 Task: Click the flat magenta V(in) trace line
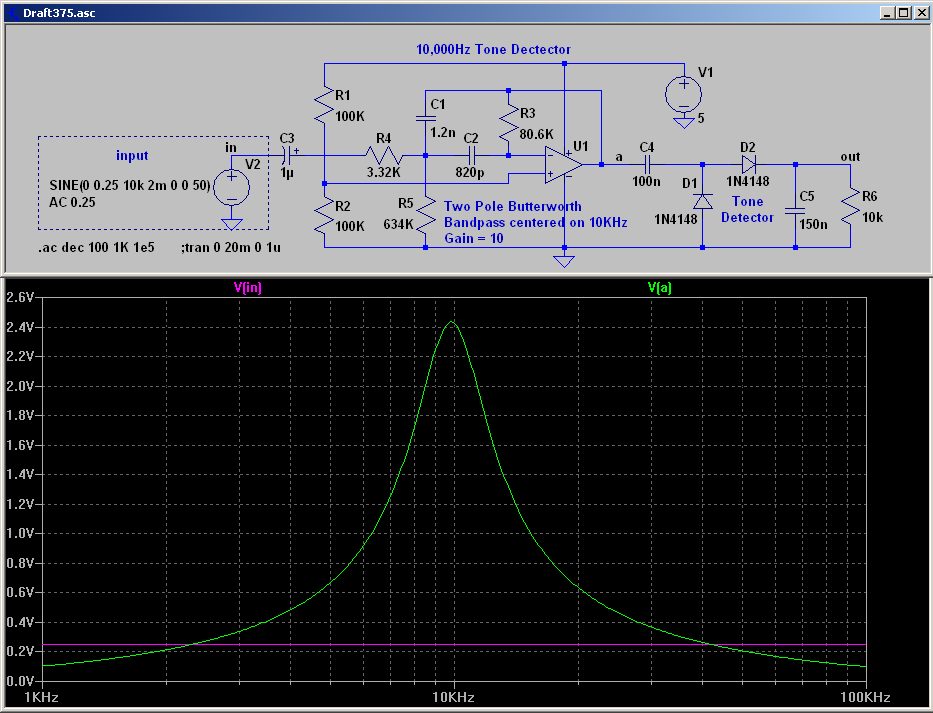453,645
